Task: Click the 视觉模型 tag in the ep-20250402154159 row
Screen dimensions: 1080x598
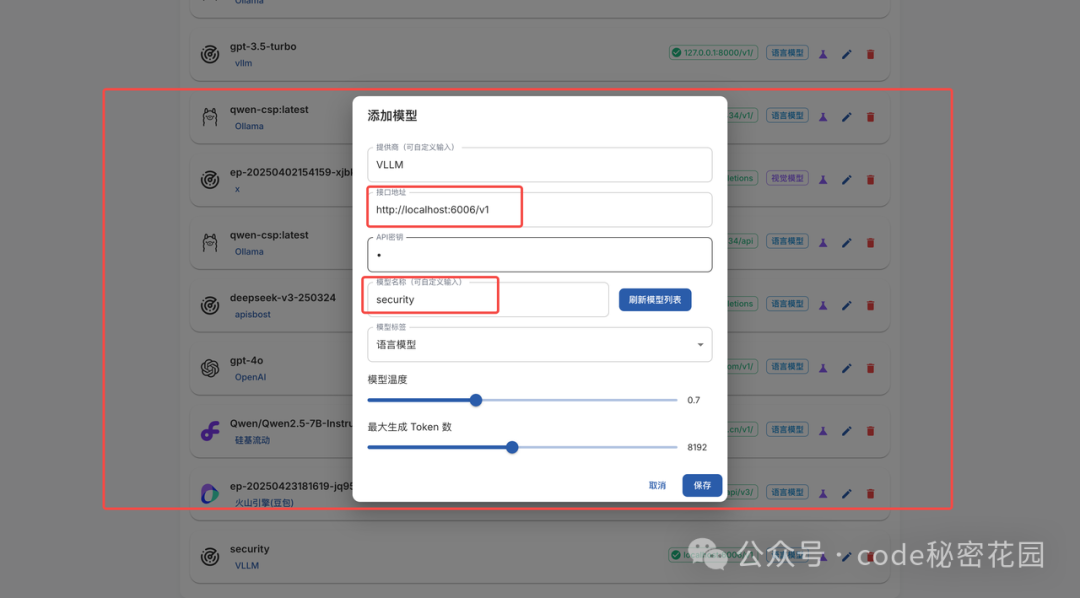Action: [x=787, y=178]
